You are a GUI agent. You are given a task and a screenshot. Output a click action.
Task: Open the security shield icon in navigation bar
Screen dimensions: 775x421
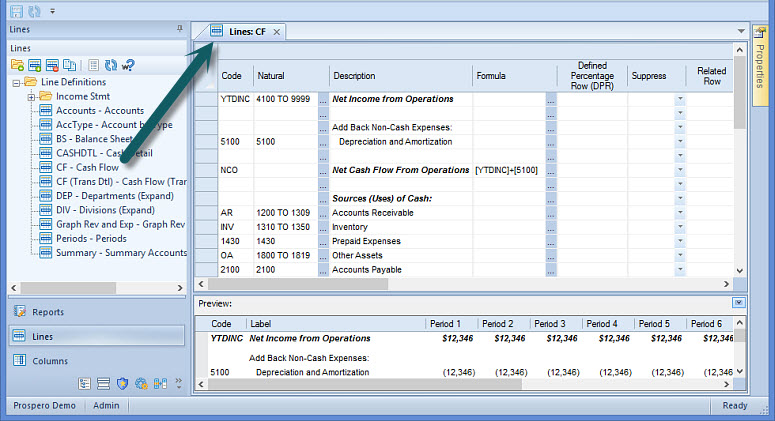point(123,383)
